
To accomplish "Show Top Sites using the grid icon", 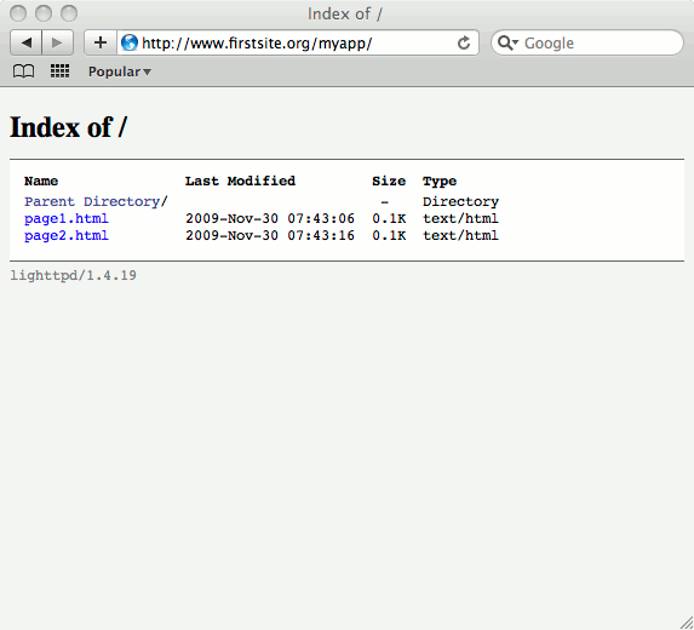I will point(60,71).
